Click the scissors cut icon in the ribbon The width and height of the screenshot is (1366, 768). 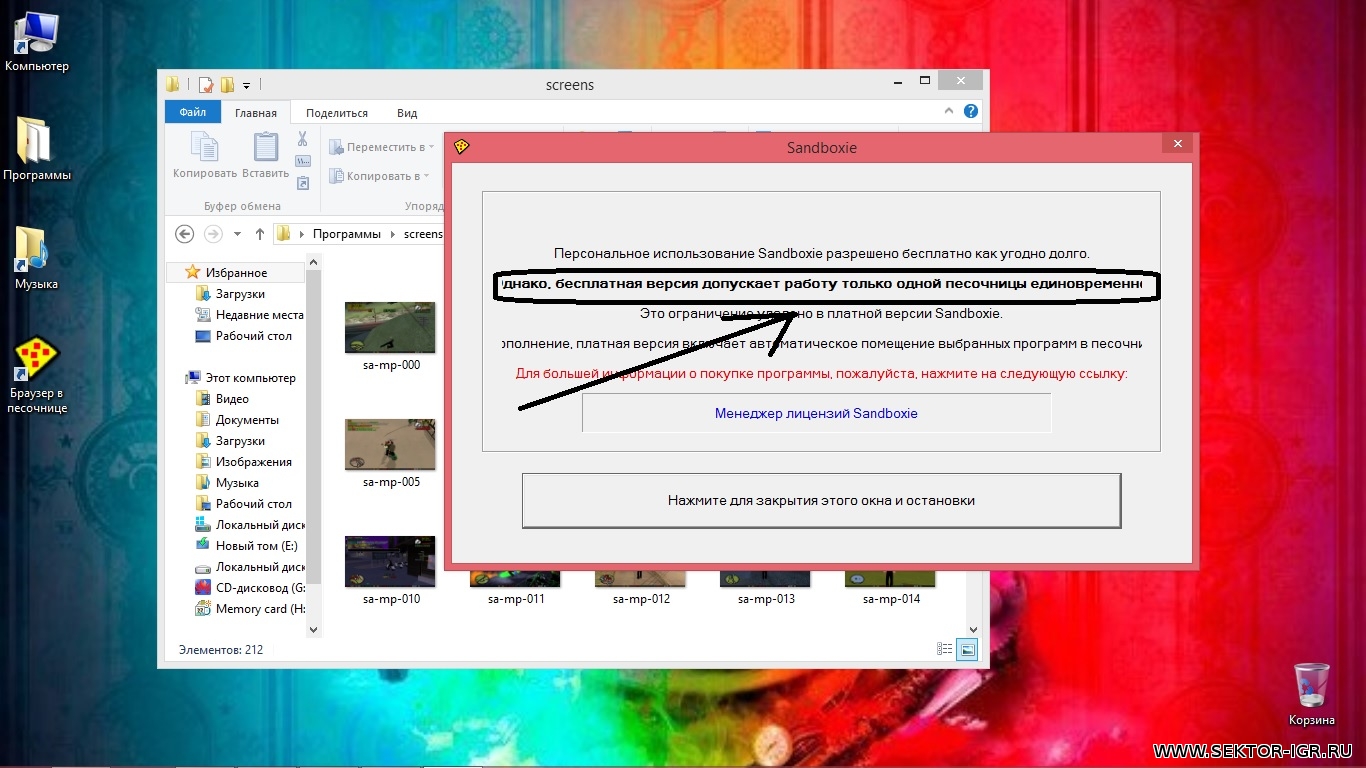(303, 139)
